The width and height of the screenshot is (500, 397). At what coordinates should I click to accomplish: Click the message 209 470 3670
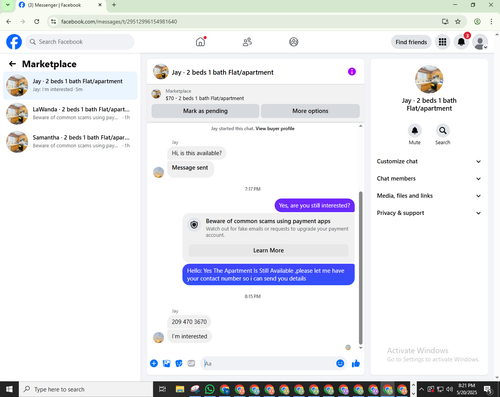click(189, 322)
